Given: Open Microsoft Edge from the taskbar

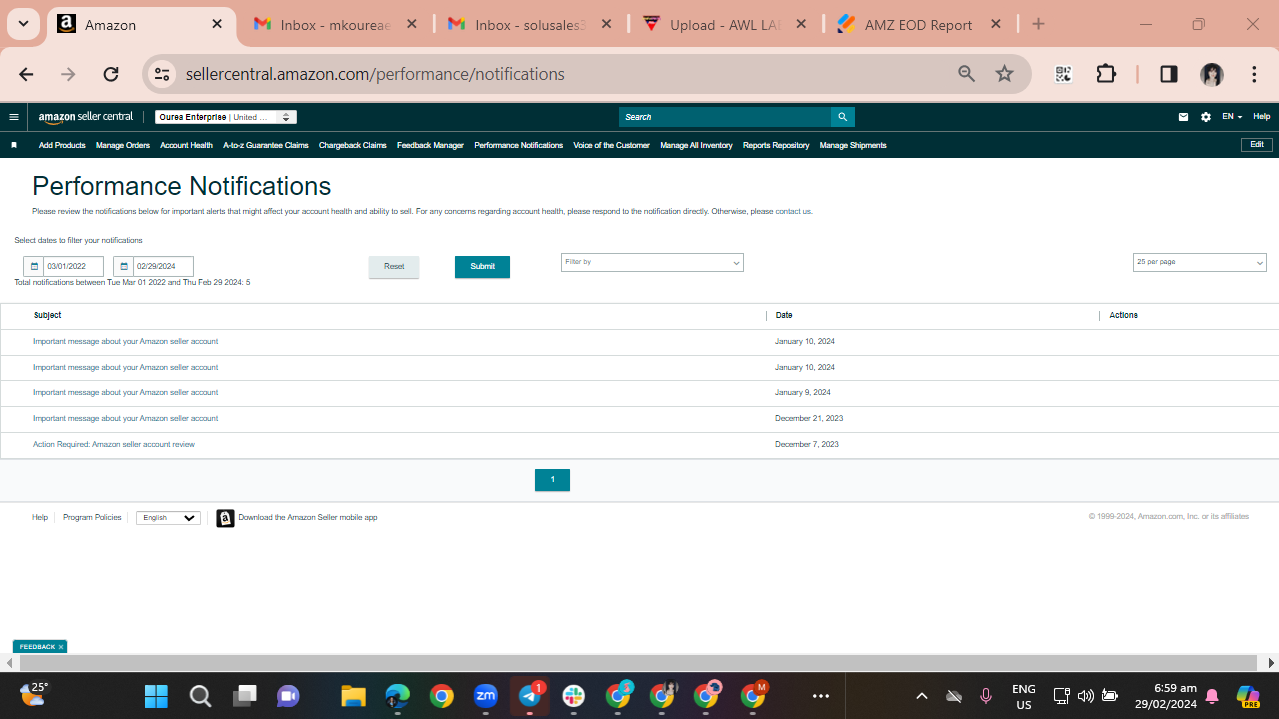Looking at the screenshot, I should (x=398, y=696).
